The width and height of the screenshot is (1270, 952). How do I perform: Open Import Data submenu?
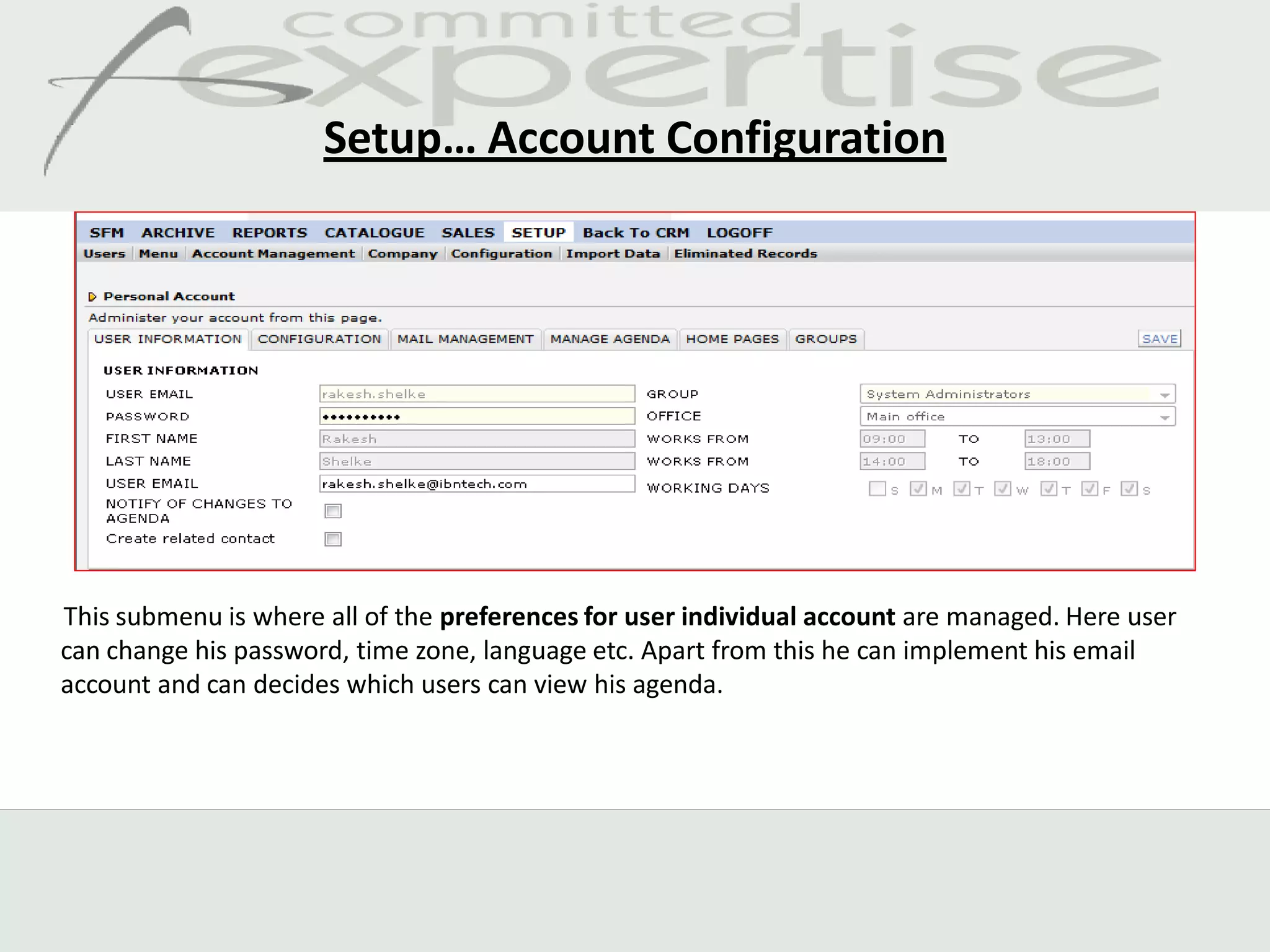[x=613, y=253]
